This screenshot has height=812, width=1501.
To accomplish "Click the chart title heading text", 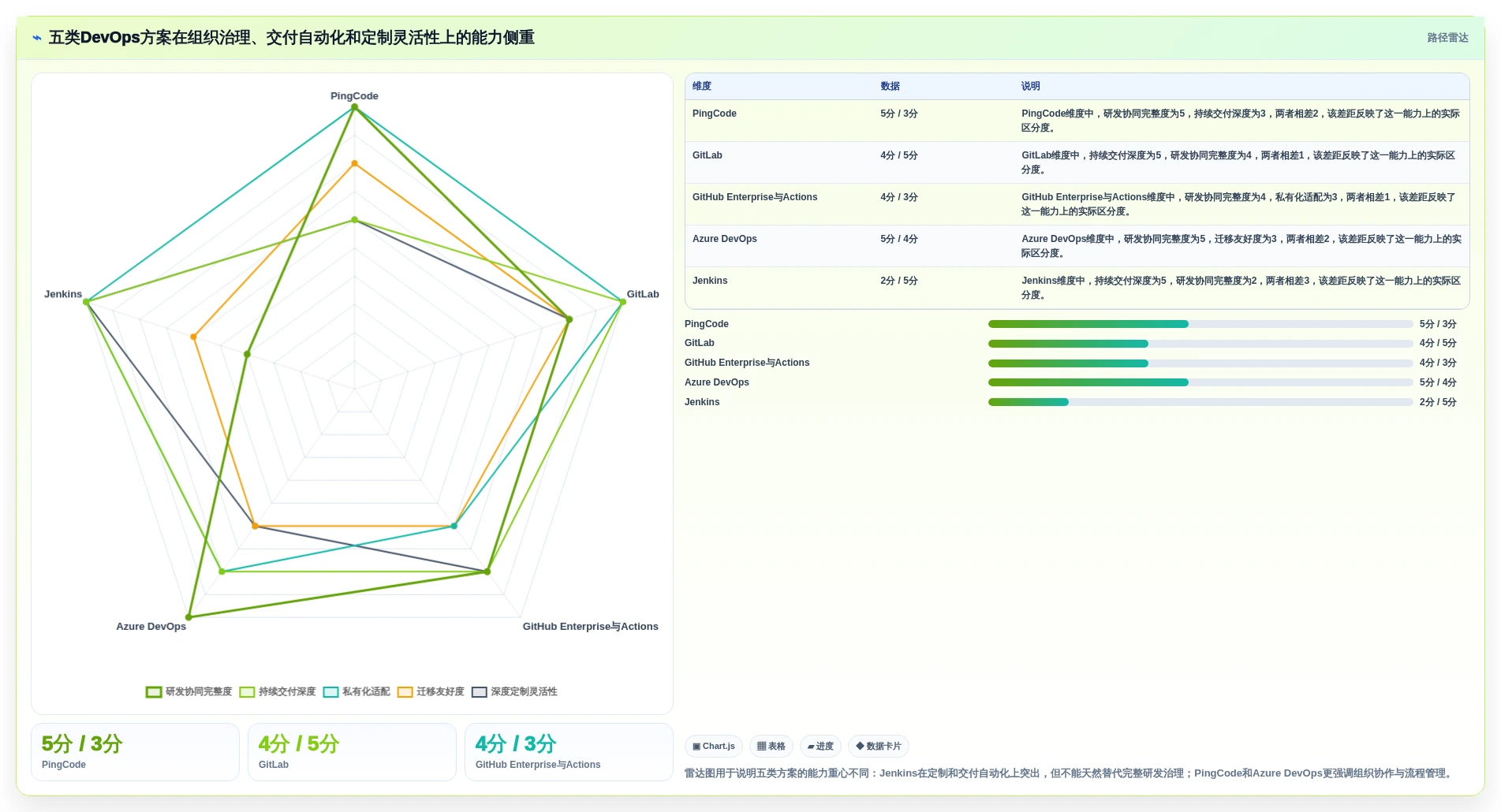I will 292,38.
